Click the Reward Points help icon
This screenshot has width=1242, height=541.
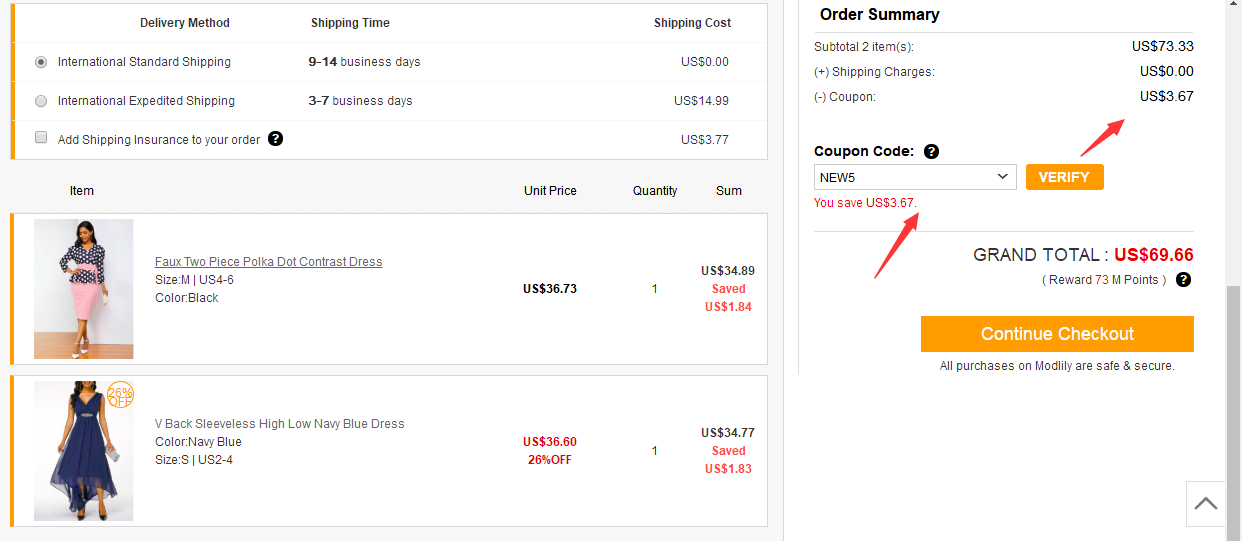pos(1184,280)
